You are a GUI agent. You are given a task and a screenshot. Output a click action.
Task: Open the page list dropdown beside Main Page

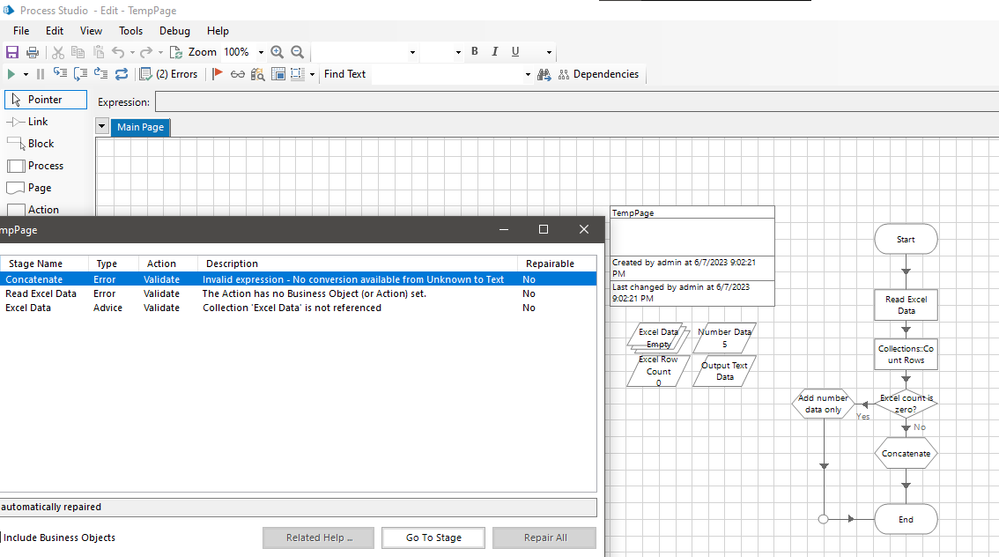tap(102, 127)
